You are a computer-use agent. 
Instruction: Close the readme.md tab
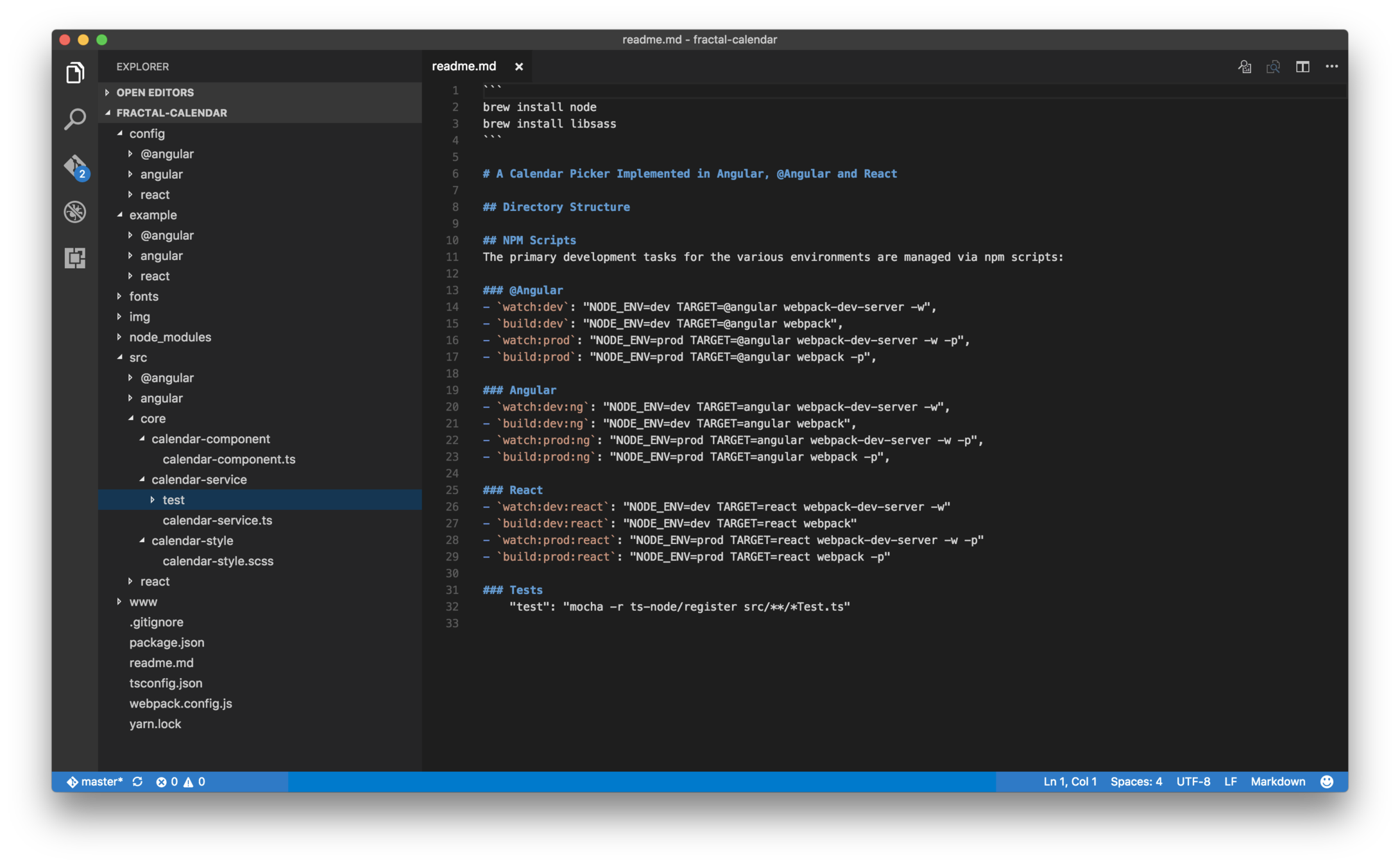point(519,67)
